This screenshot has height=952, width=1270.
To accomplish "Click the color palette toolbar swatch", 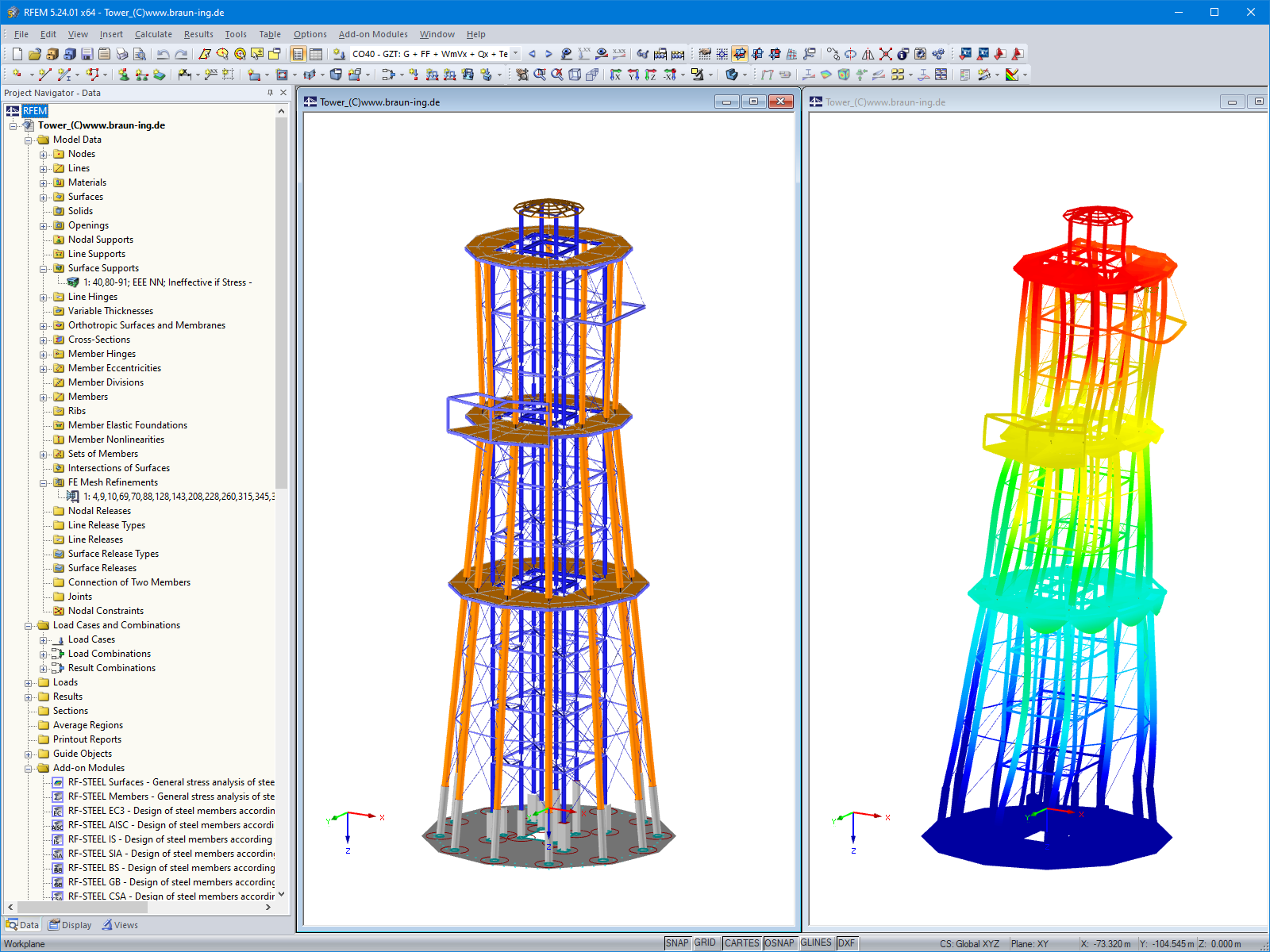I will tap(1013, 75).
